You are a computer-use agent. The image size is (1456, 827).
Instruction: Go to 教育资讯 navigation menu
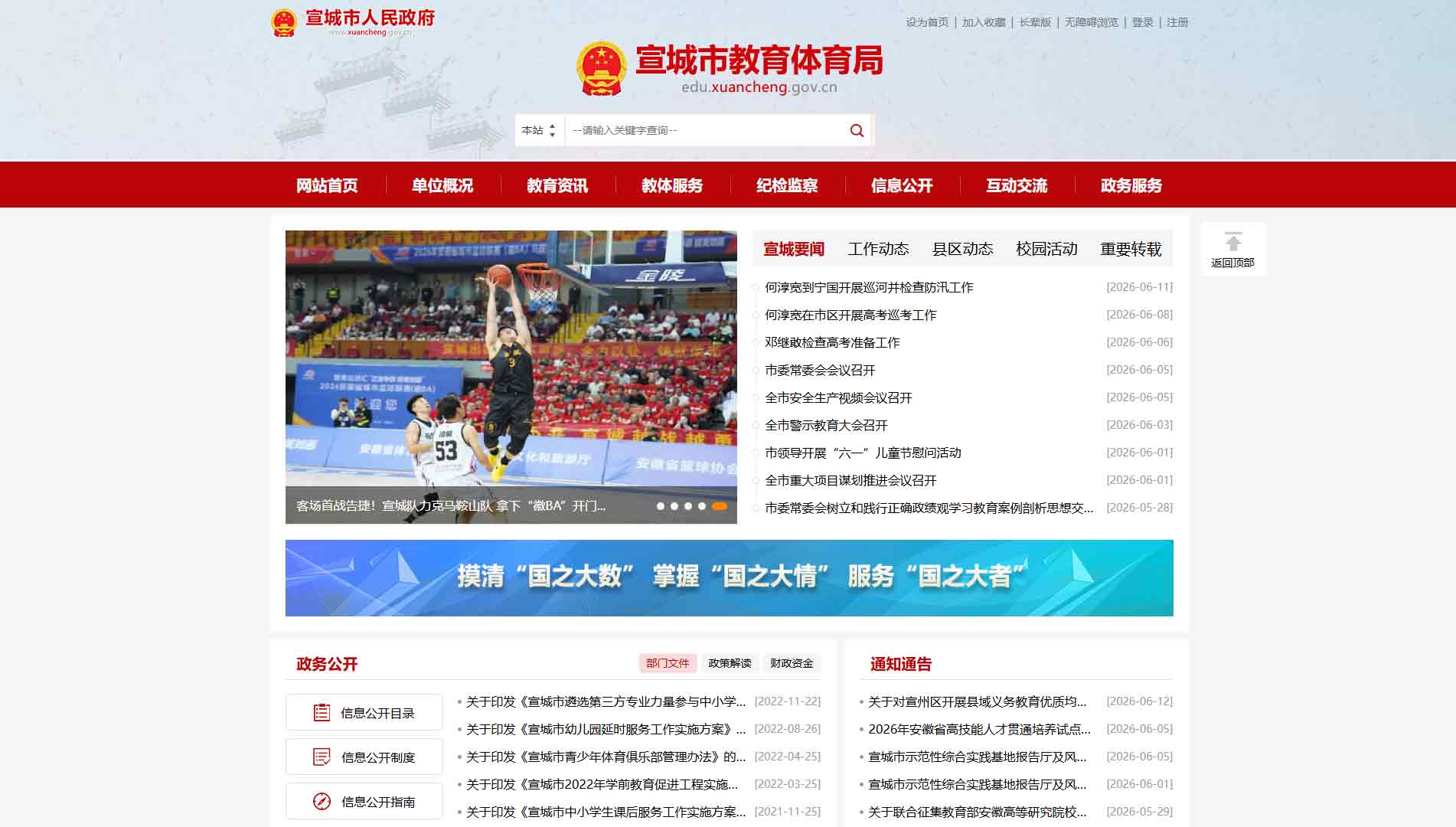pyautogui.click(x=557, y=185)
